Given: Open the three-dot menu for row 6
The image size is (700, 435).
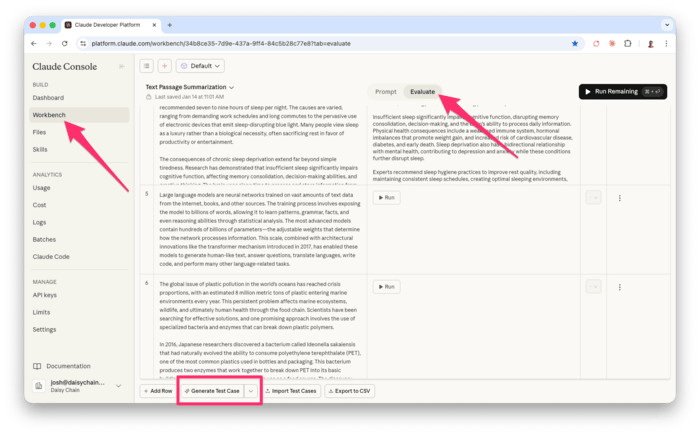Looking at the screenshot, I should point(619,287).
